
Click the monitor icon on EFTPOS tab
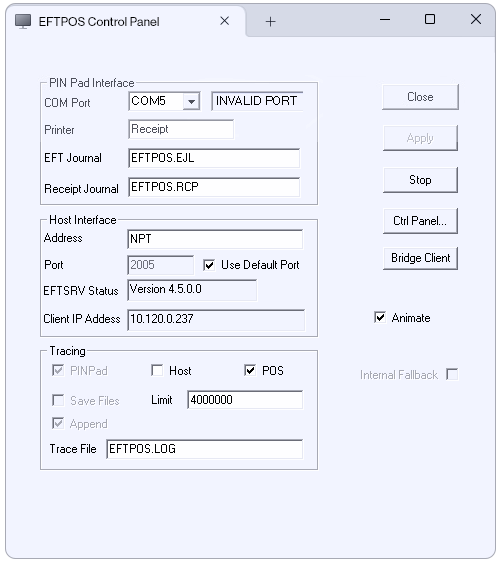23,22
